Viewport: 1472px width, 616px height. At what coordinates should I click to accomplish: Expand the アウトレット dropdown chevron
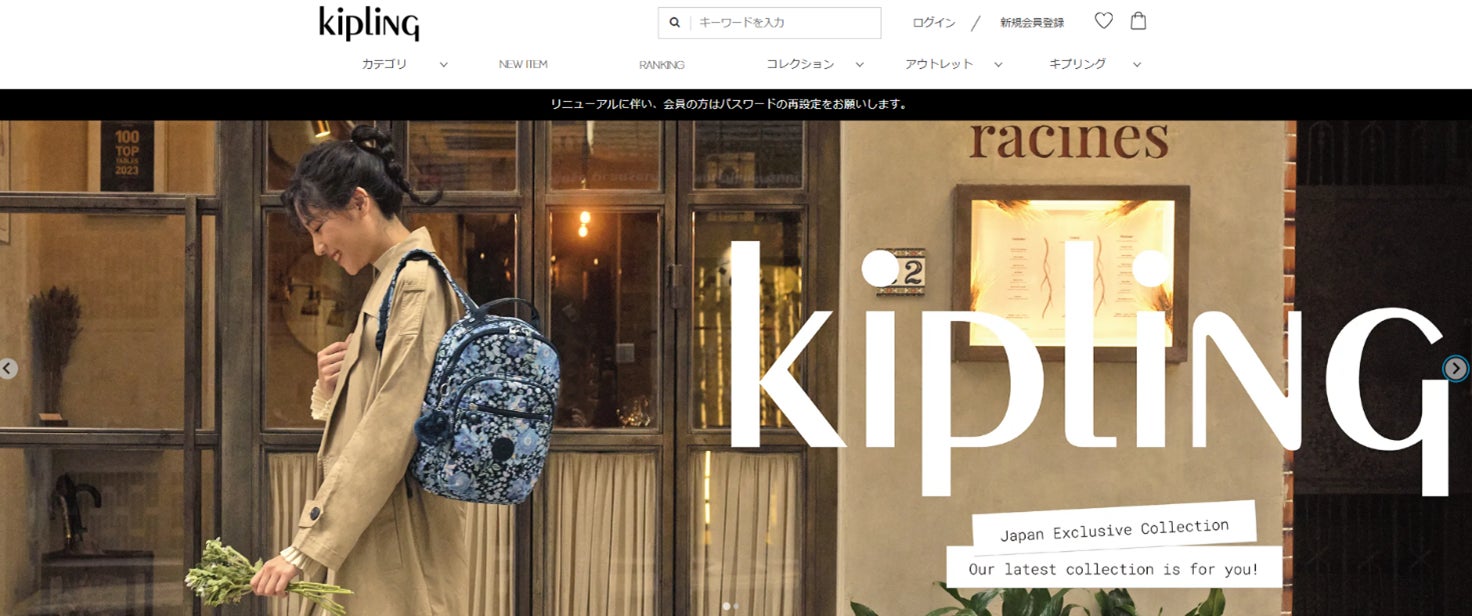pos(998,64)
